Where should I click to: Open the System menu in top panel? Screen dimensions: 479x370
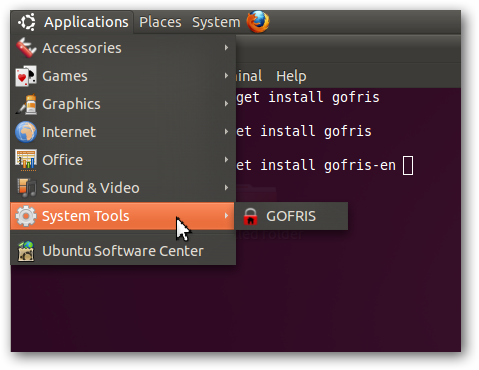(216, 22)
